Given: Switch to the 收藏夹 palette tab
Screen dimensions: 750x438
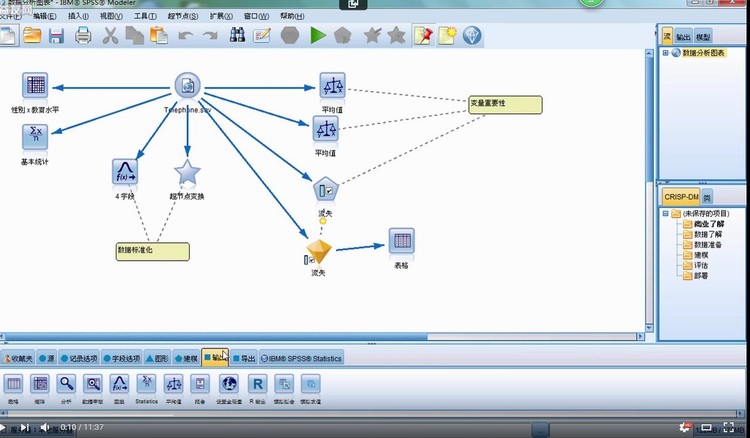Looking at the screenshot, I should coord(18,358).
